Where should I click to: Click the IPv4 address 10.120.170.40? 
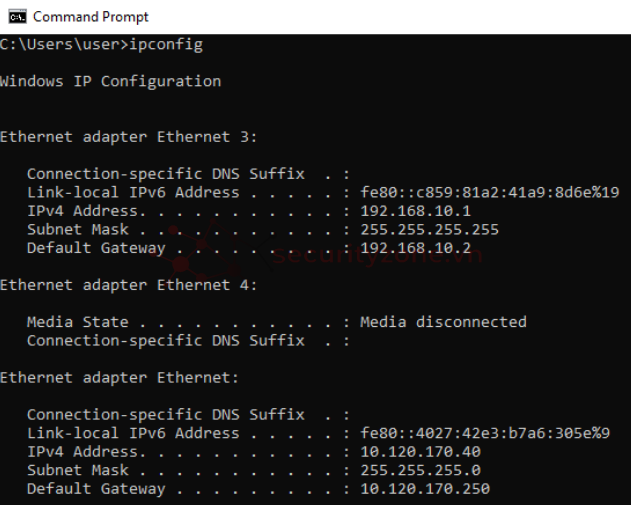[420, 451]
